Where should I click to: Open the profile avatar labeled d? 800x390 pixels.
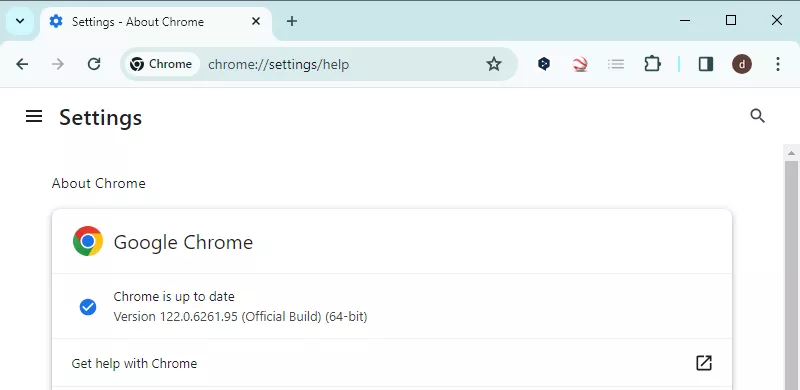[x=742, y=64]
